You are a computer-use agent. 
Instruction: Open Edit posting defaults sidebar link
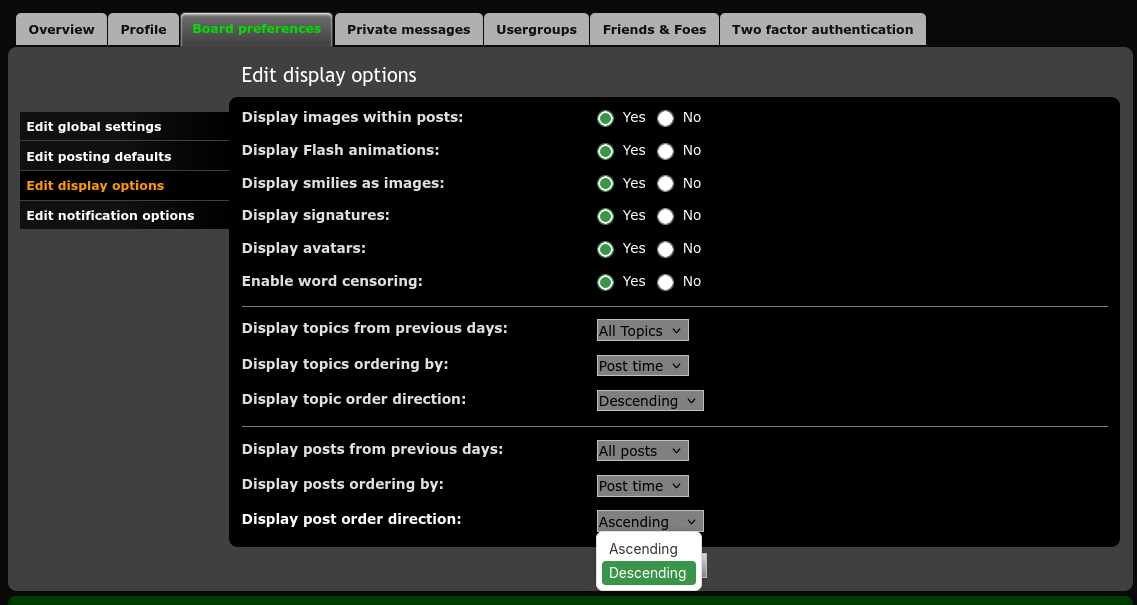99,157
